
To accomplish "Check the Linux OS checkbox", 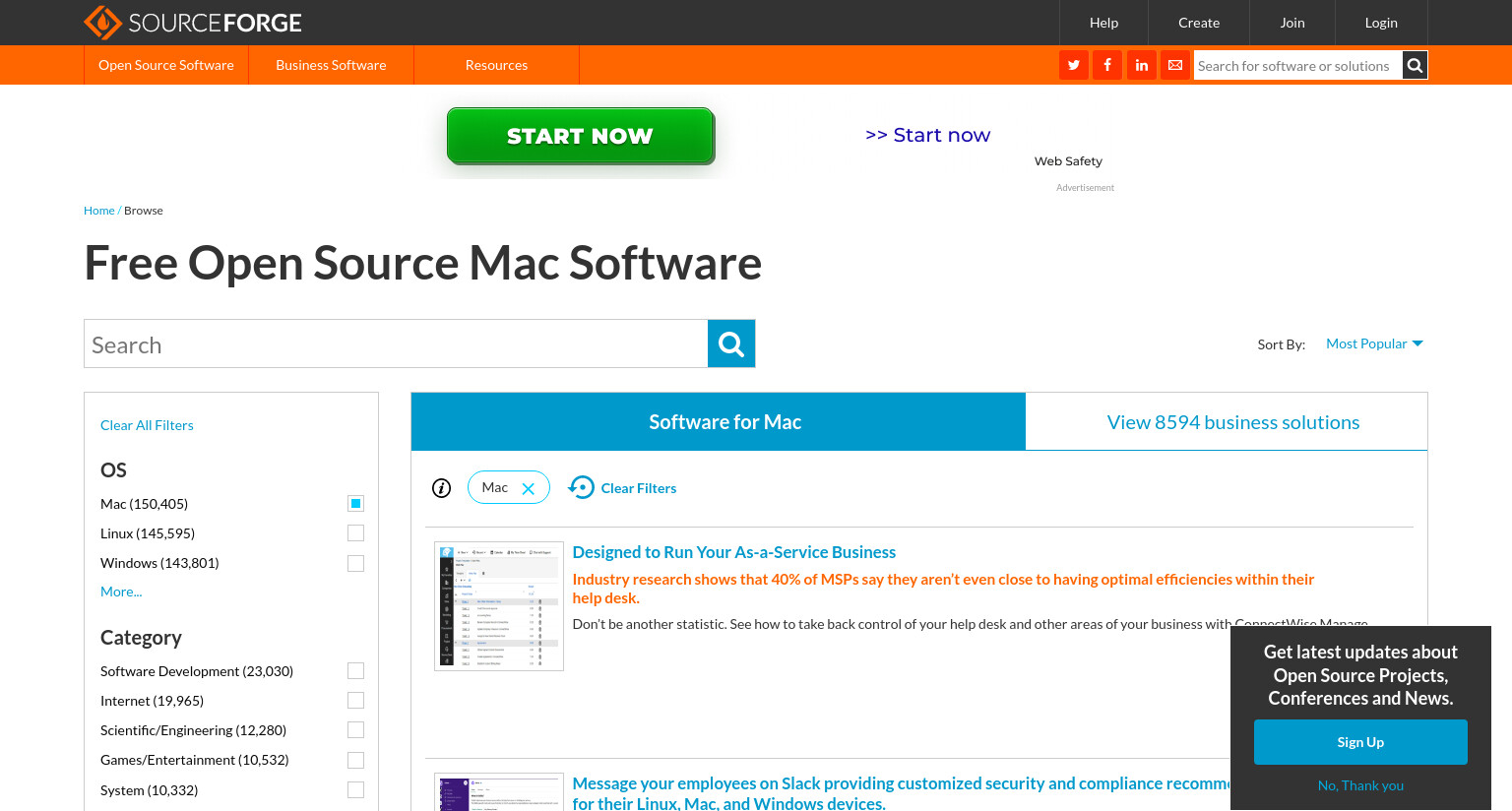I will (356, 533).
